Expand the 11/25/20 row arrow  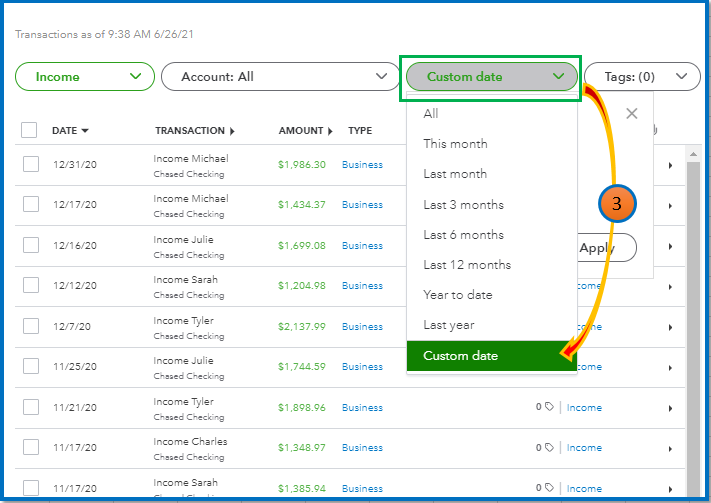coord(670,368)
